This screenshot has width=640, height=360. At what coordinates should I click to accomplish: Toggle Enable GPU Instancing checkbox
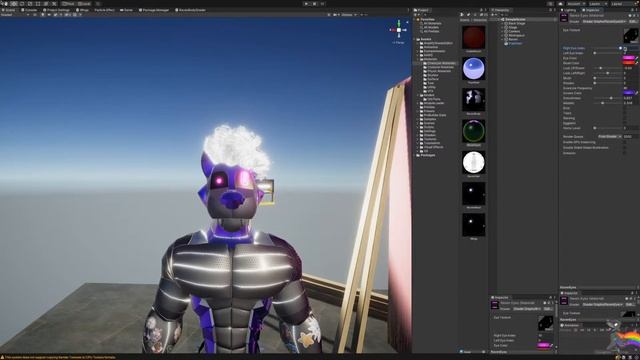pyautogui.click(x=624, y=142)
